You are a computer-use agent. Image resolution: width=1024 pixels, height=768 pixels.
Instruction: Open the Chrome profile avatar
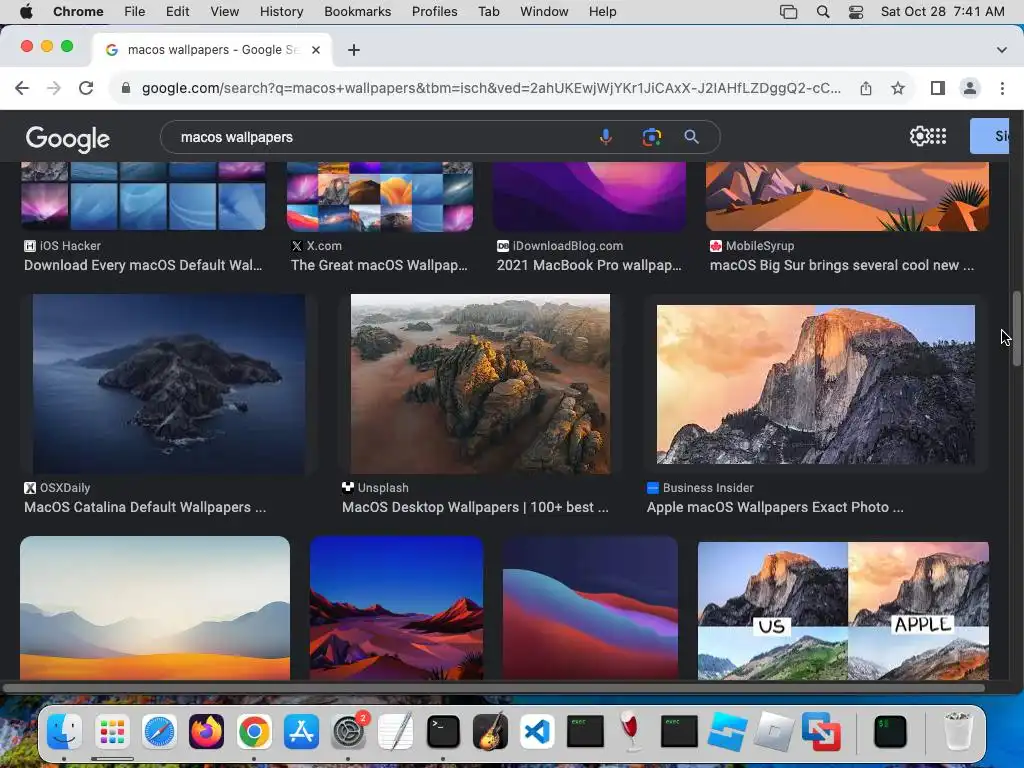pos(970,88)
